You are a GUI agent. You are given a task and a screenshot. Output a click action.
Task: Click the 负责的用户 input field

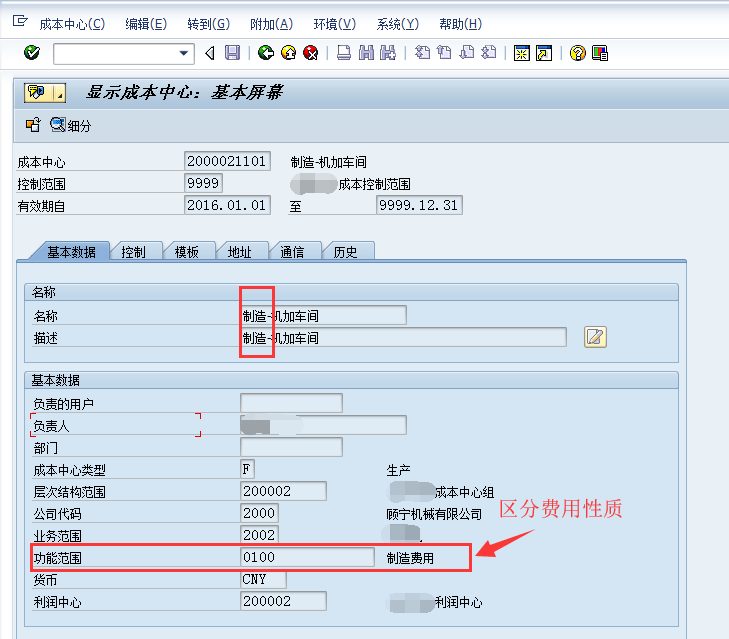tap(292, 403)
